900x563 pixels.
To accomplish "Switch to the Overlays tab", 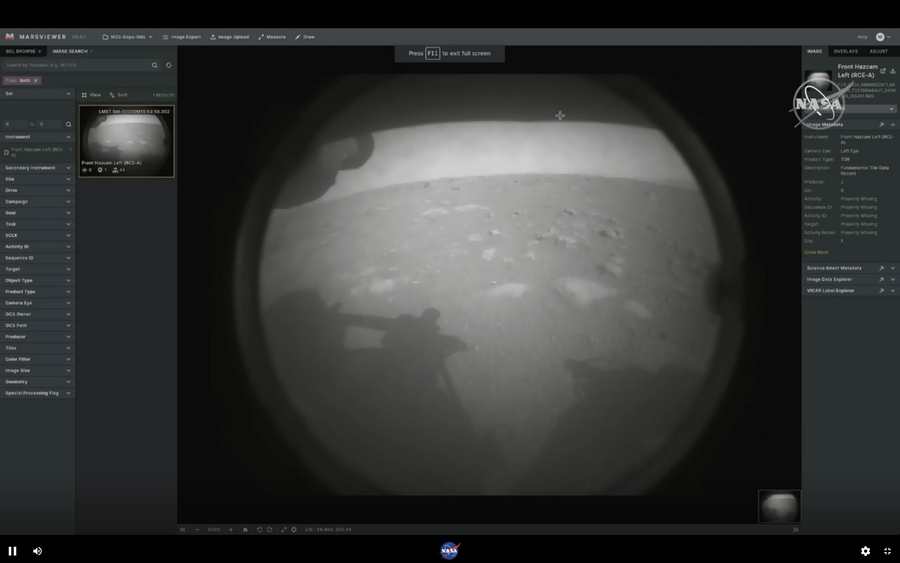I will click(x=845, y=51).
